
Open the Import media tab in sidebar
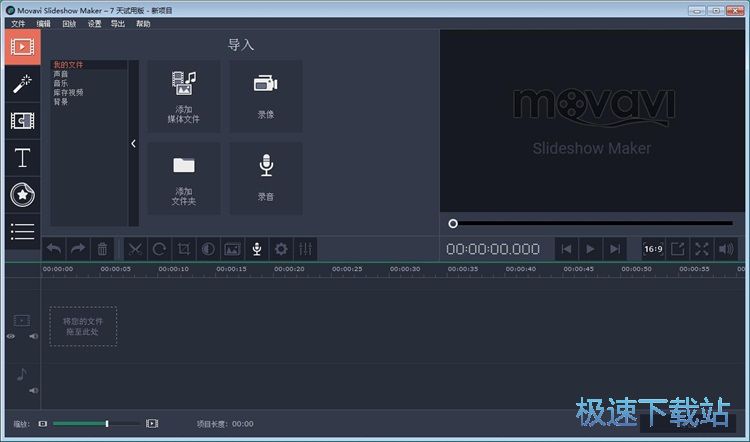point(22,47)
